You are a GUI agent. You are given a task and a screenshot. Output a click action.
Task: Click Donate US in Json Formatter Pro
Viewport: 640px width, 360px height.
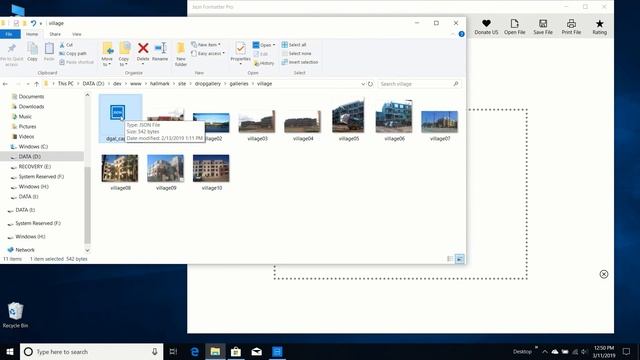tap(486, 27)
